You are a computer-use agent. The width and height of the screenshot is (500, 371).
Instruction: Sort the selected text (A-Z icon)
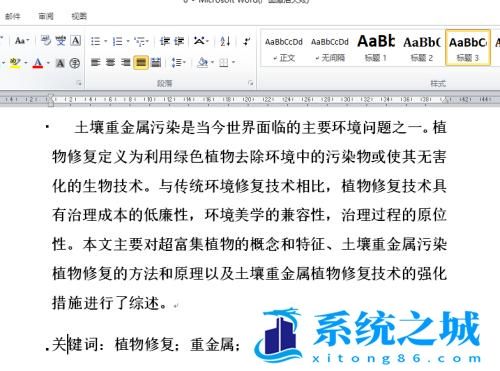[225, 41]
